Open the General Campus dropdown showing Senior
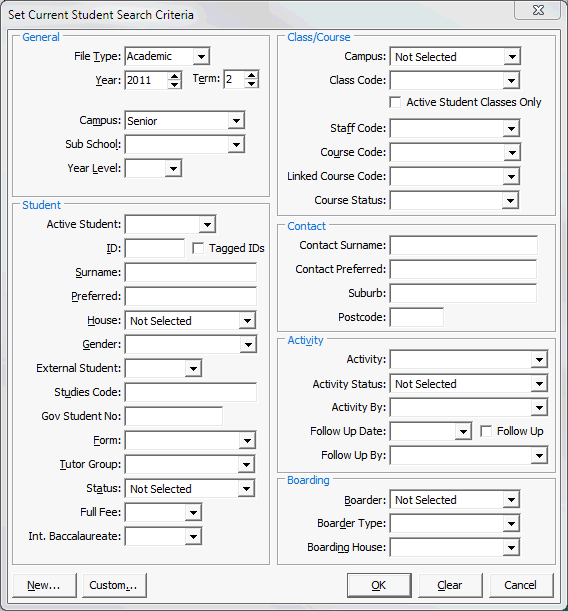Image resolution: width=568 pixels, height=611 pixels. coord(236,121)
